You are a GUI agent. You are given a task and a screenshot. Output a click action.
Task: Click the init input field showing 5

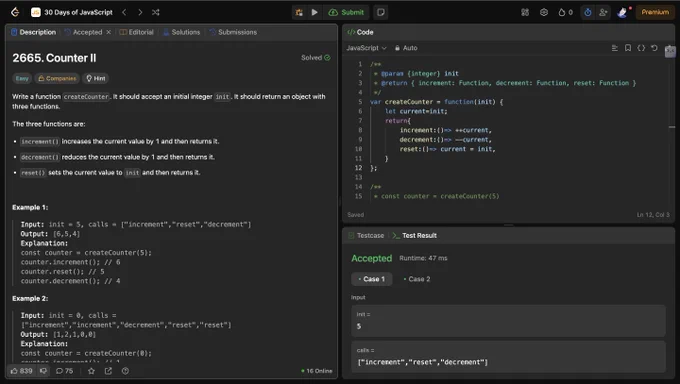pos(508,321)
